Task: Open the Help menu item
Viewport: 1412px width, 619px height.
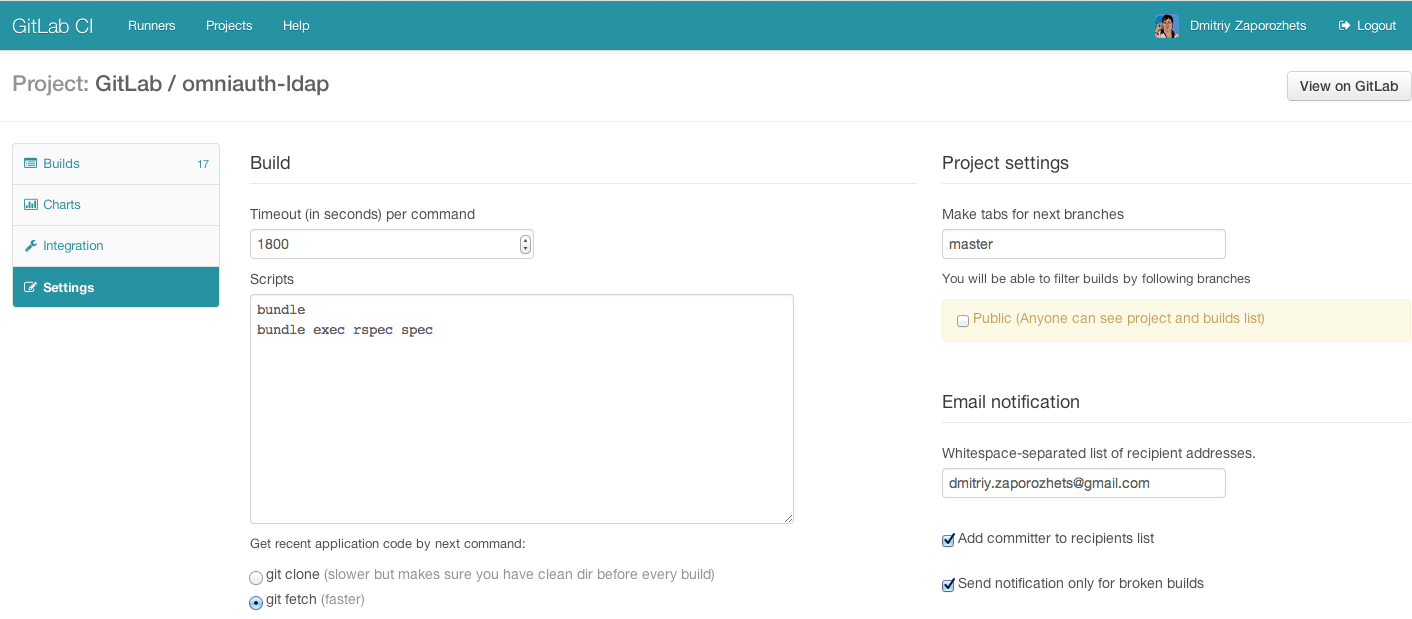Action: (x=296, y=26)
